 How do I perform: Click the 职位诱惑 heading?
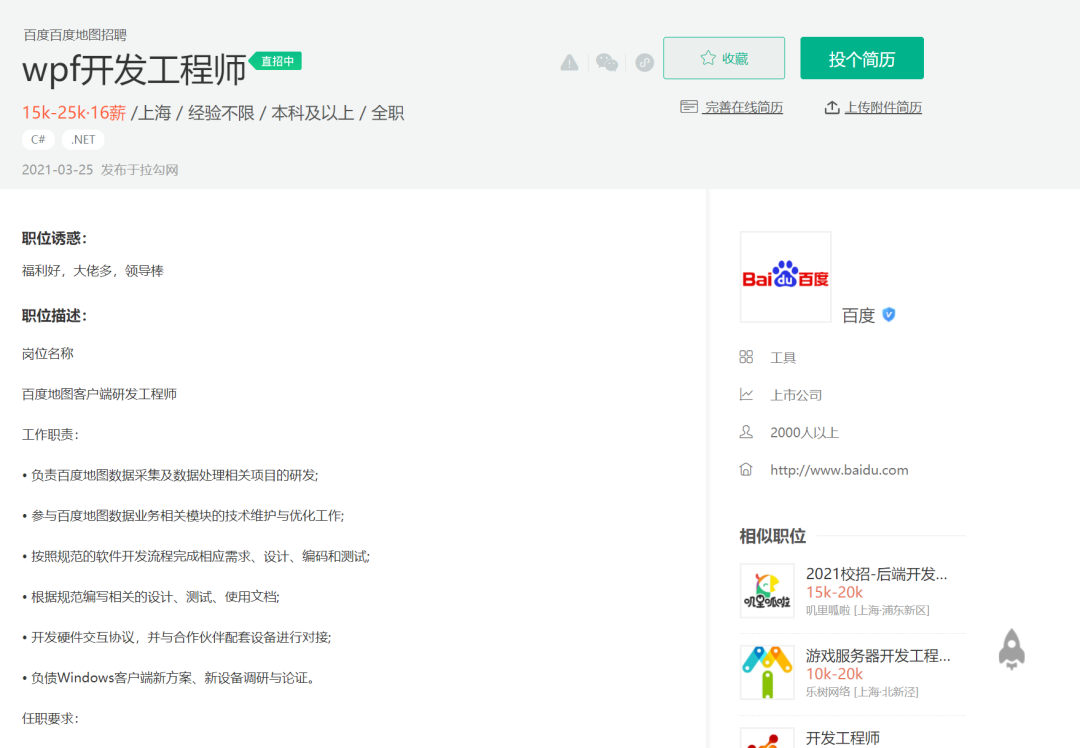tap(54, 238)
